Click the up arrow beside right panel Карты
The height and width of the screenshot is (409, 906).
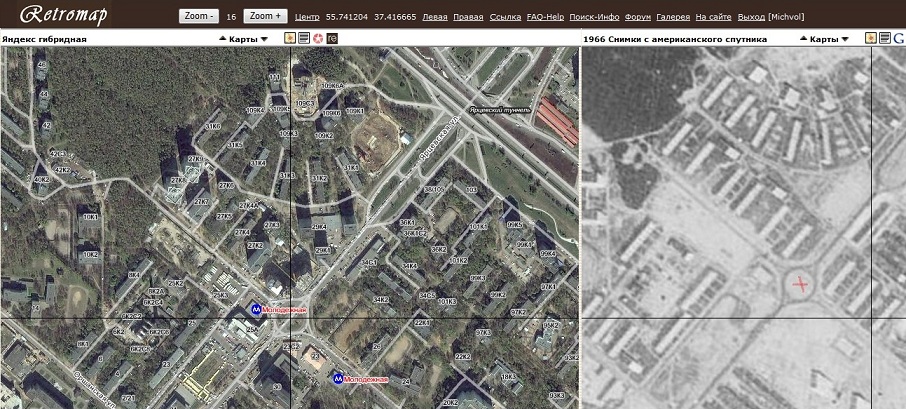tap(803, 39)
